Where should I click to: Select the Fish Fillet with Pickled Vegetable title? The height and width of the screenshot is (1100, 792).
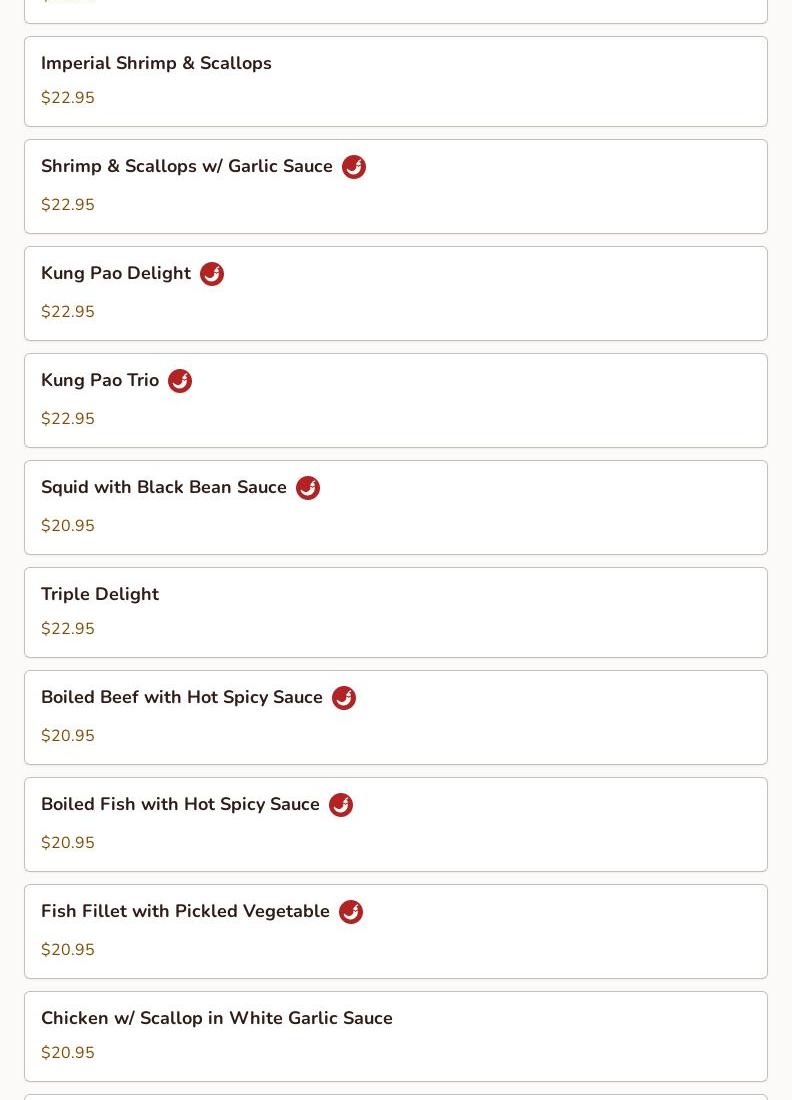pos(185,911)
